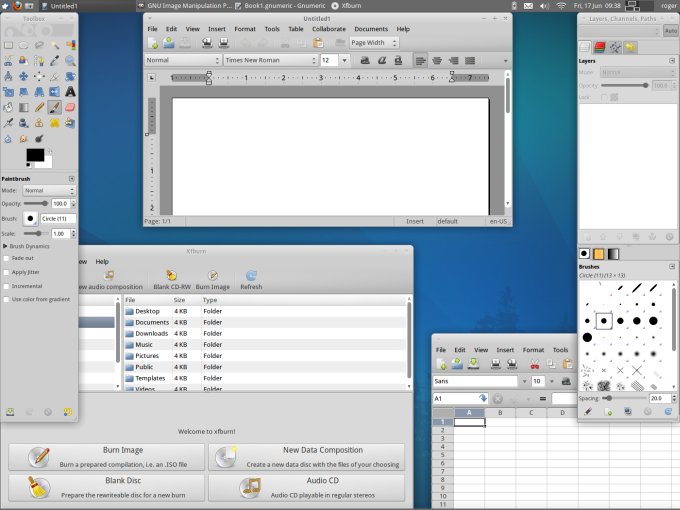Enable Incremental checkbox
This screenshot has width=680, height=510.
coord(6,286)
